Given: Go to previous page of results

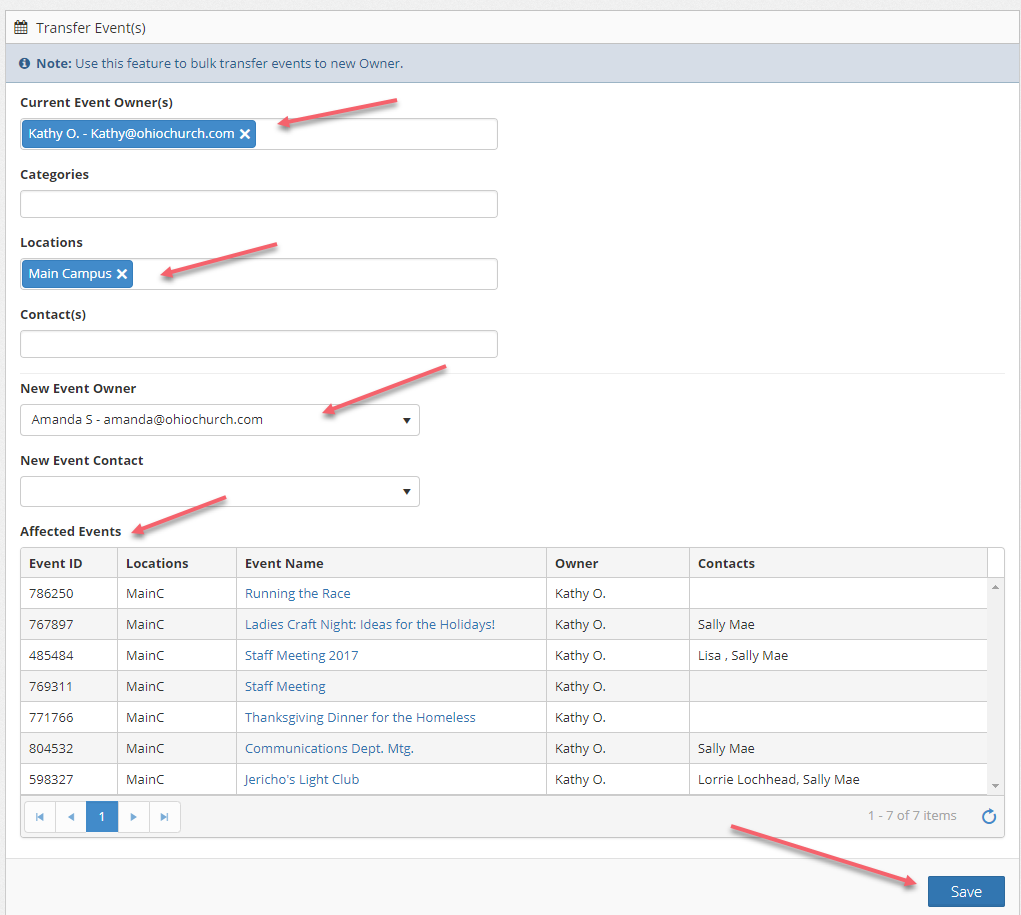Looking at the screenshot, I should (71, 817).
